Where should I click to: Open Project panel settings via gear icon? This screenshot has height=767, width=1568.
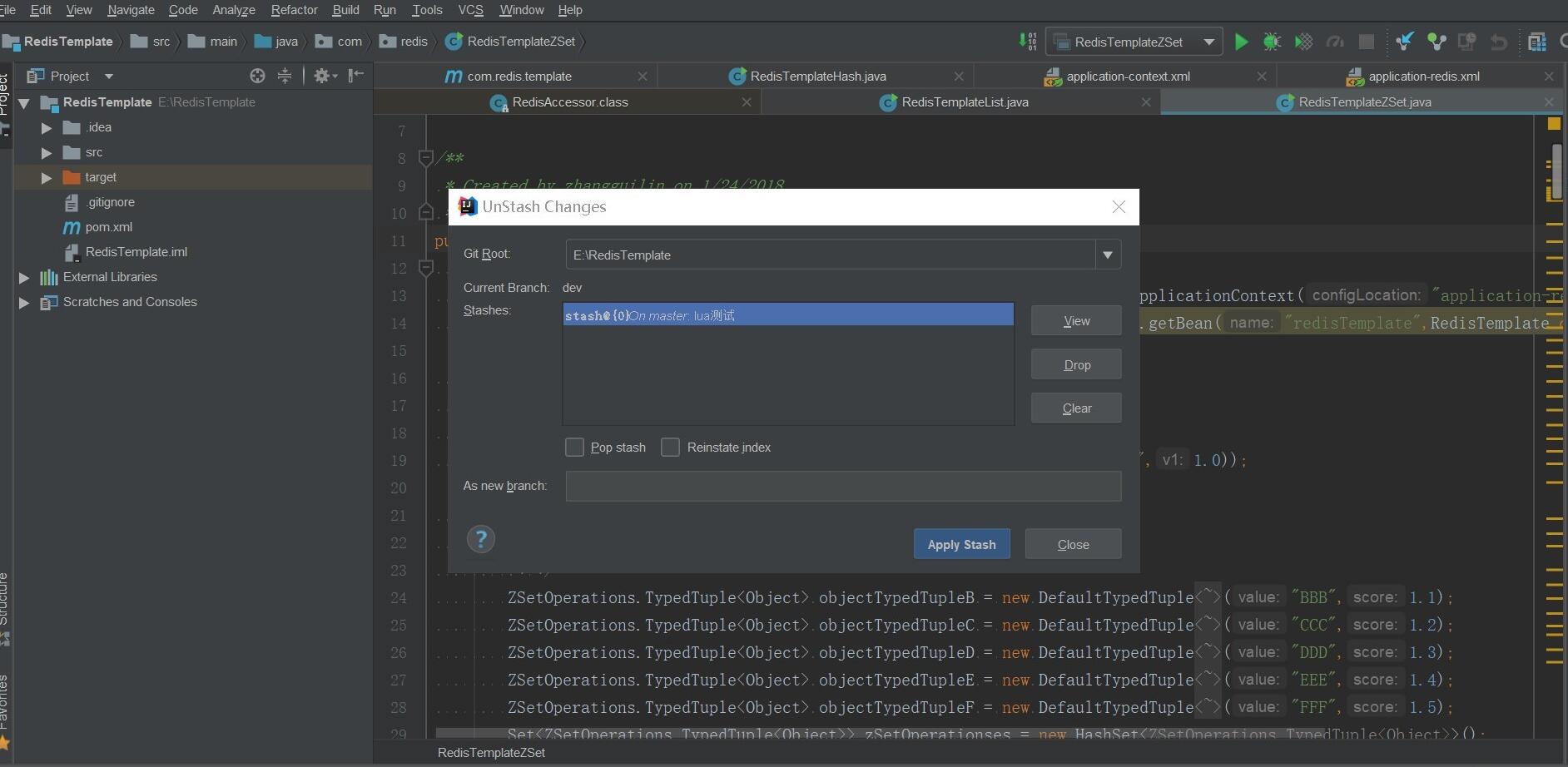(321, 76)
